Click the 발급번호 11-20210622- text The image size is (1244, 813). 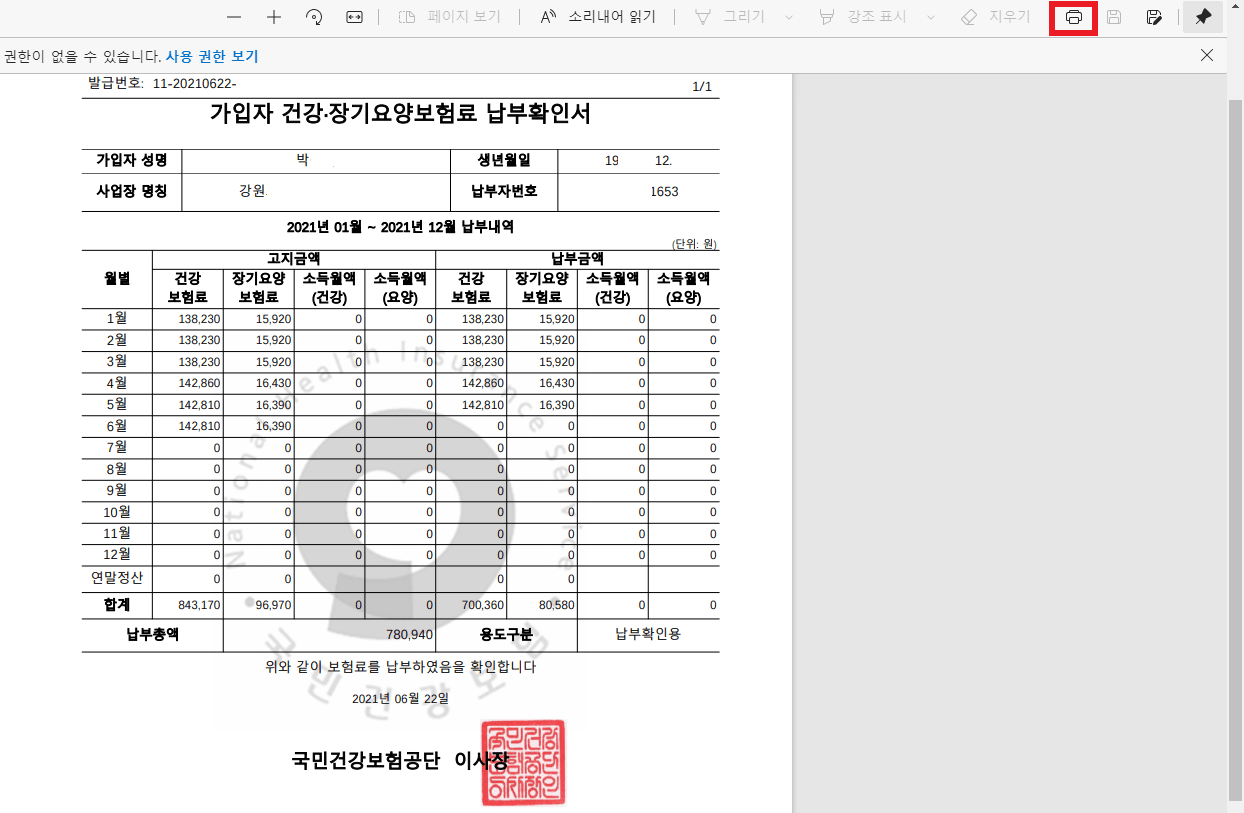[162, 83]
